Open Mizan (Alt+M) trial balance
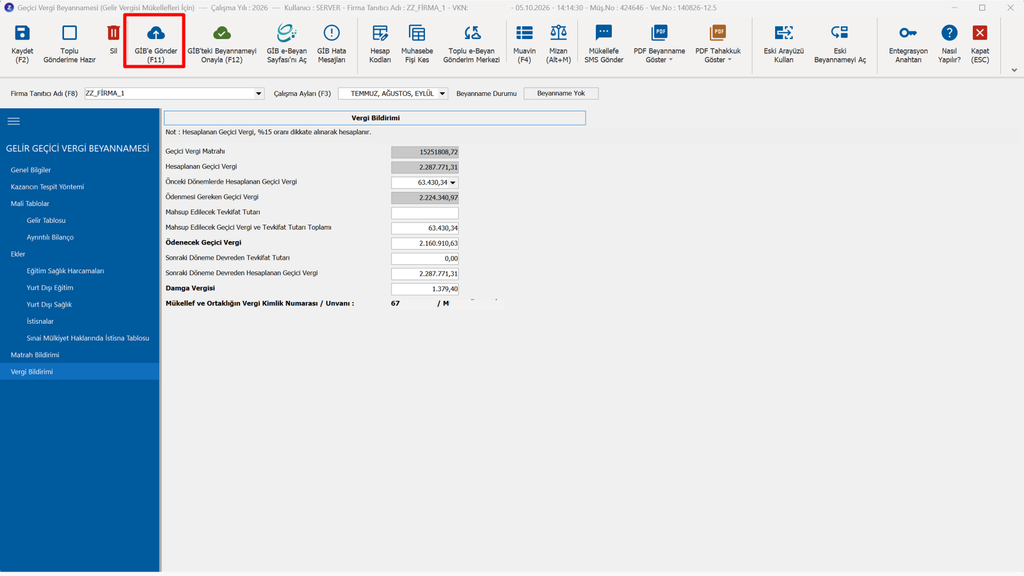This screenshot has height=576, width=1024. pyautogui.click(x=558, y=43)
